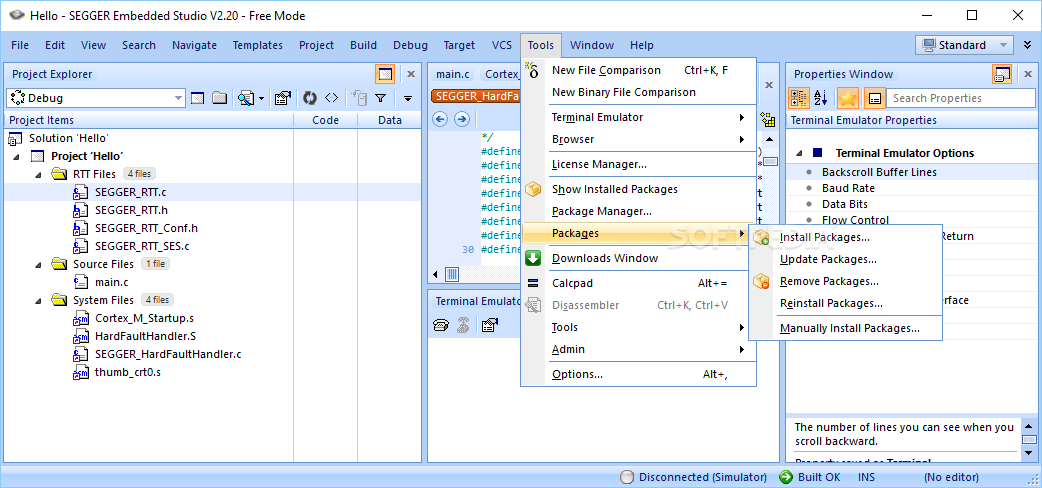Click inside the Search Properties field
Viewport: 1042px width, 488px height.
(962, 98)
